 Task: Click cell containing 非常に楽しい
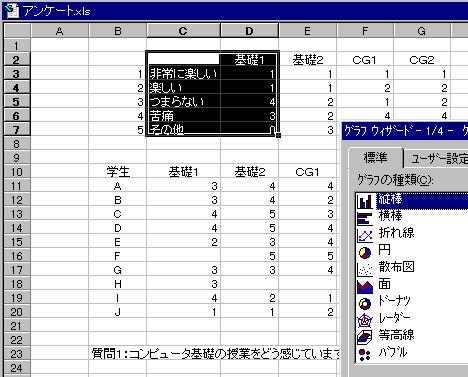coord(183,74)
